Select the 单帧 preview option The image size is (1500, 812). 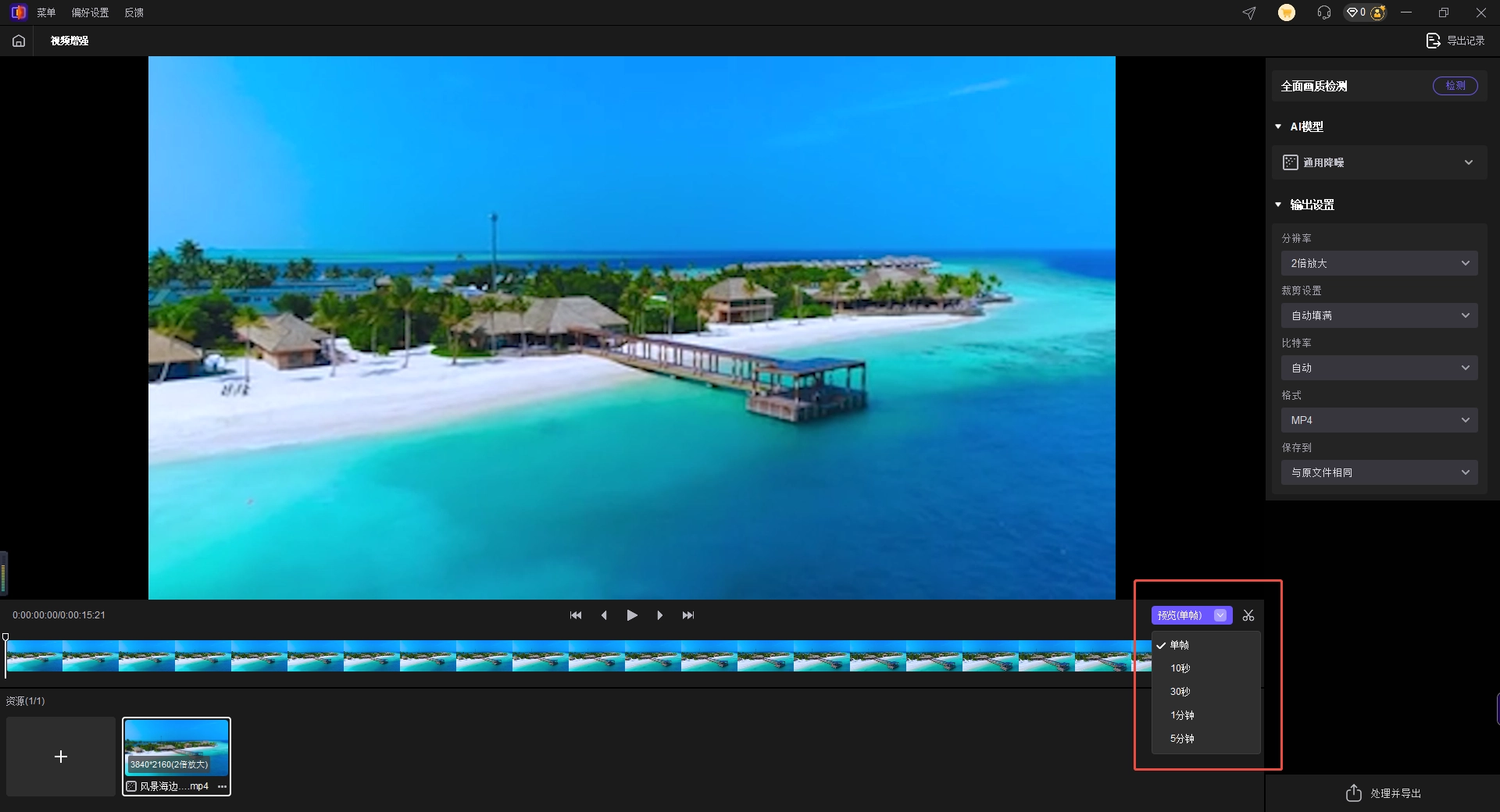pyautogui.click(x=1180, y=645)
